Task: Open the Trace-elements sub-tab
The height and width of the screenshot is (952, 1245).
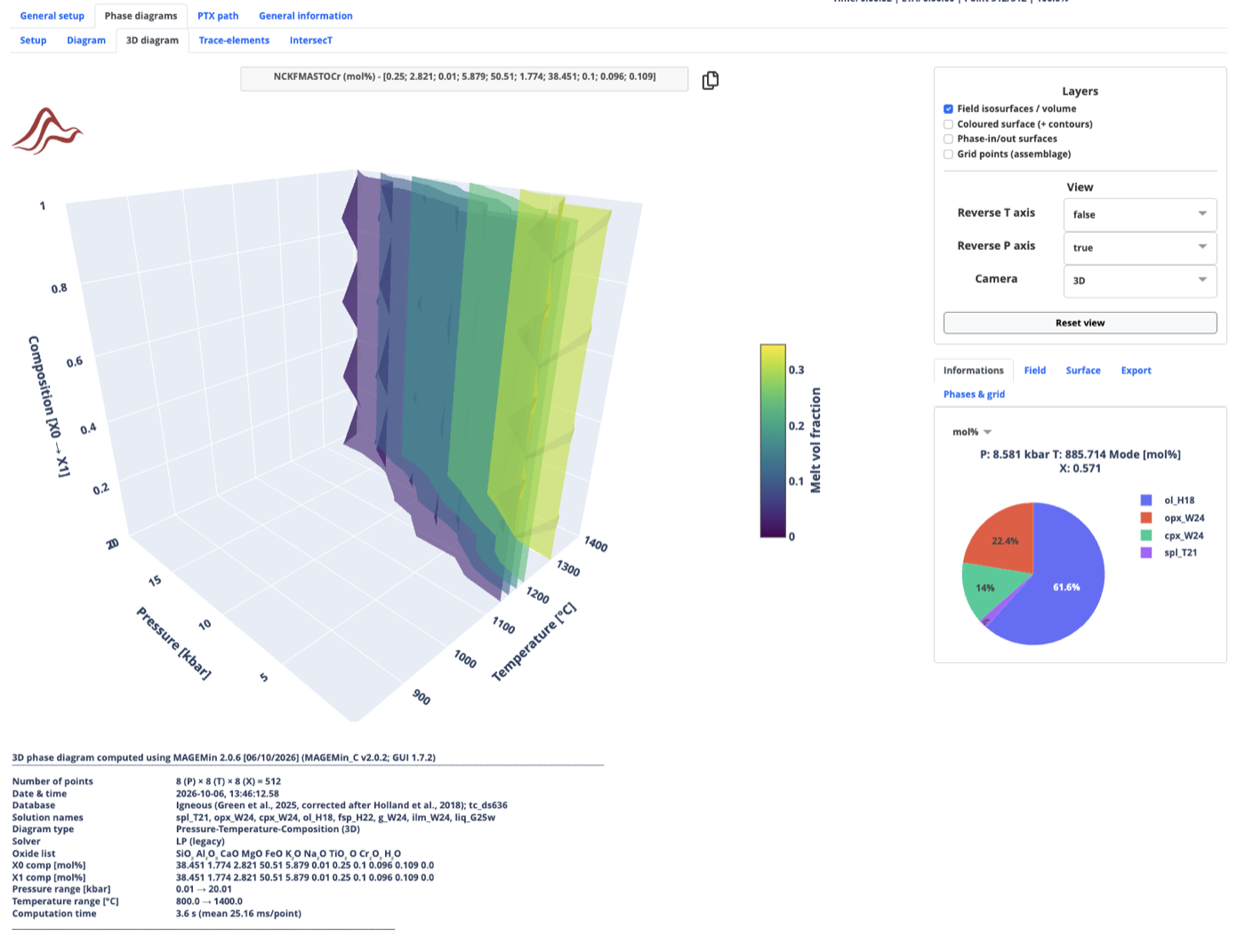Action: coord(234,40)
